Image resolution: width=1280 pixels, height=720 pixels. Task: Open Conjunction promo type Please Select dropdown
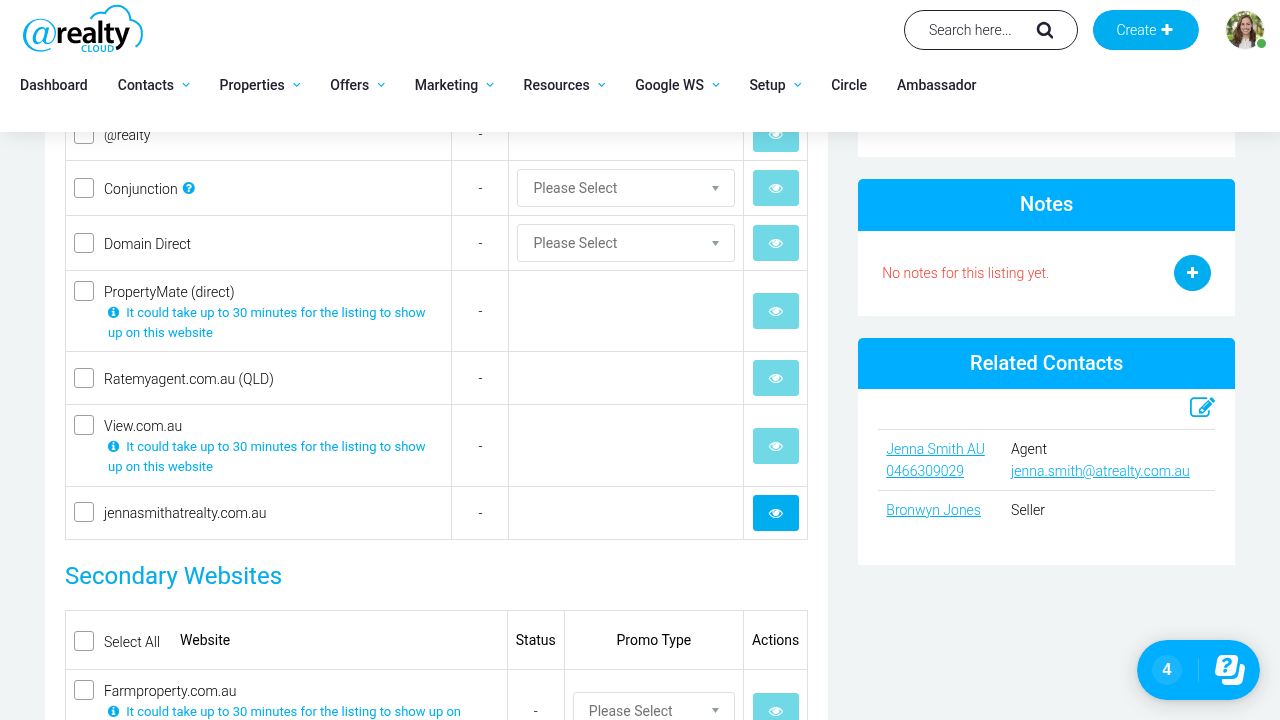point(626,188)
